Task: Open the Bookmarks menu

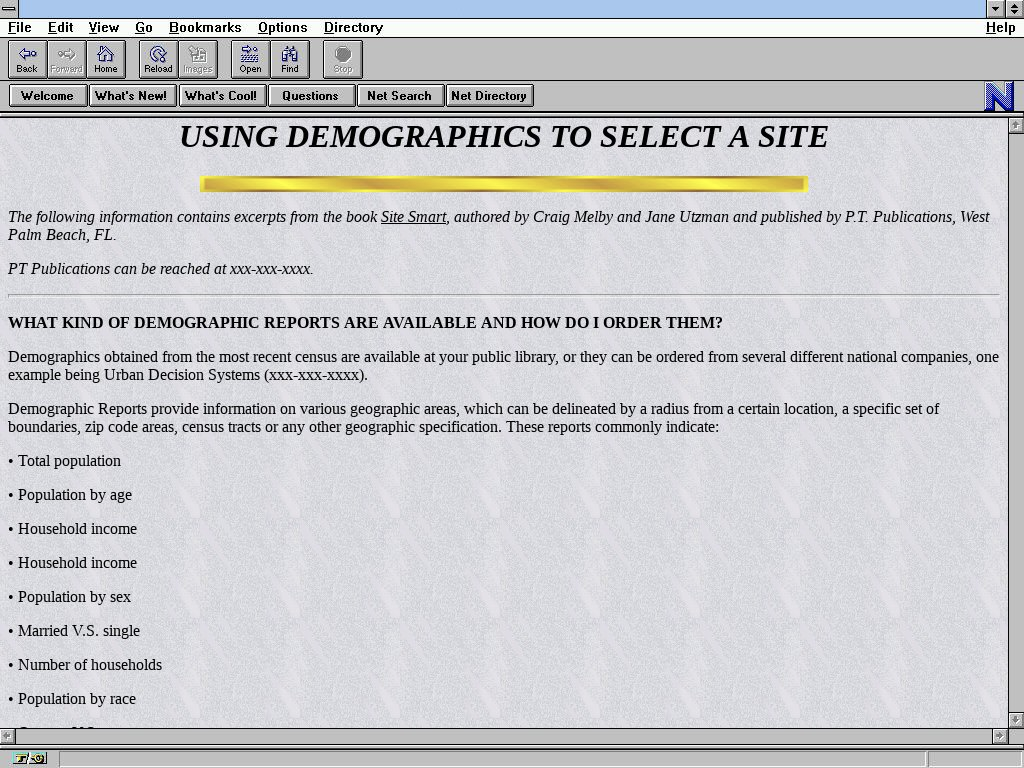Action: (x=204, y=27)
